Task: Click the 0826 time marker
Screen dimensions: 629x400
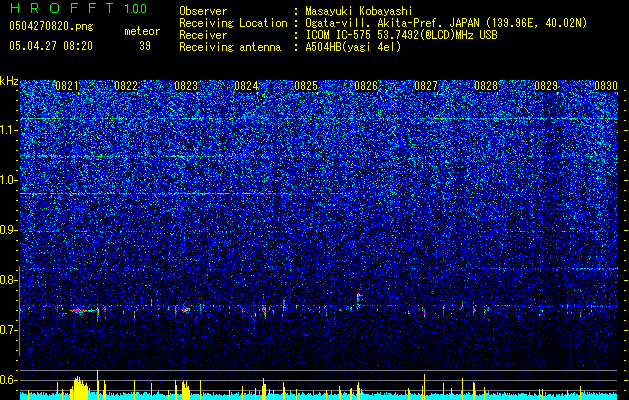Action: point(366,86)
